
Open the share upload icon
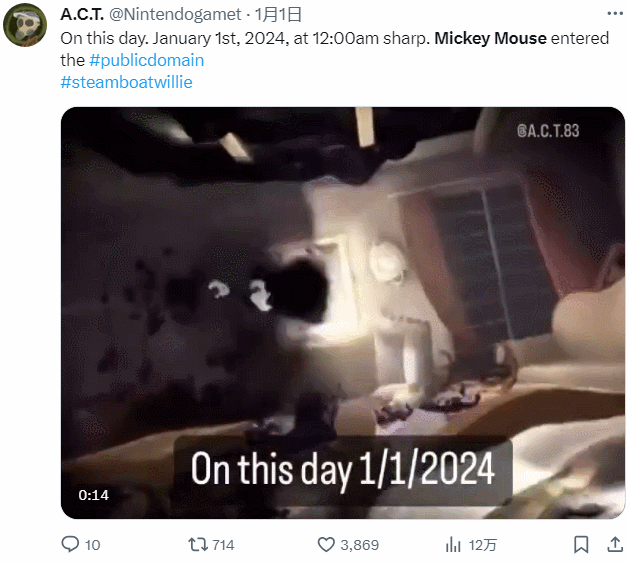(x=615, y=544)
